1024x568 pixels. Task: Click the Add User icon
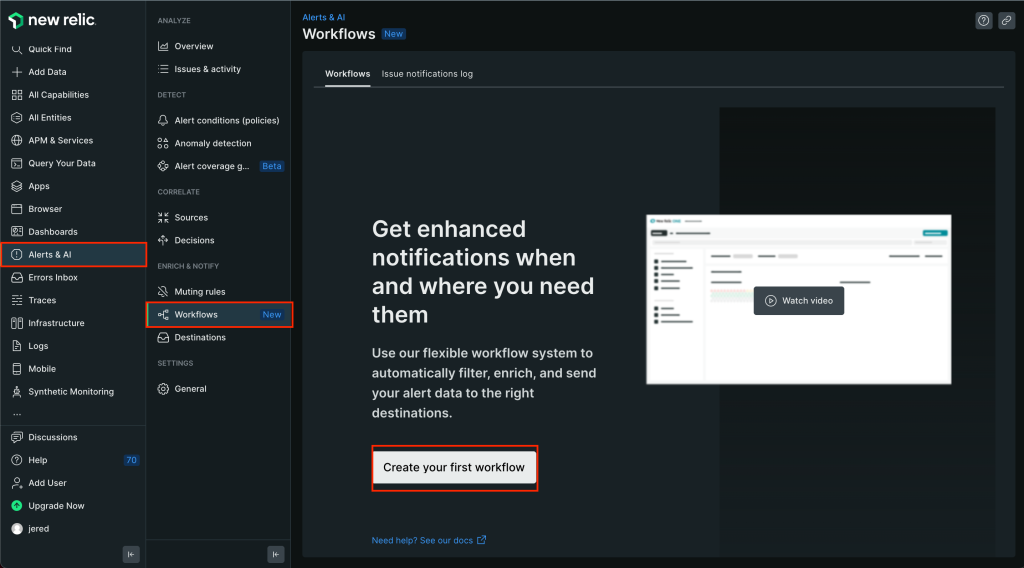click(x=17, y=483)
